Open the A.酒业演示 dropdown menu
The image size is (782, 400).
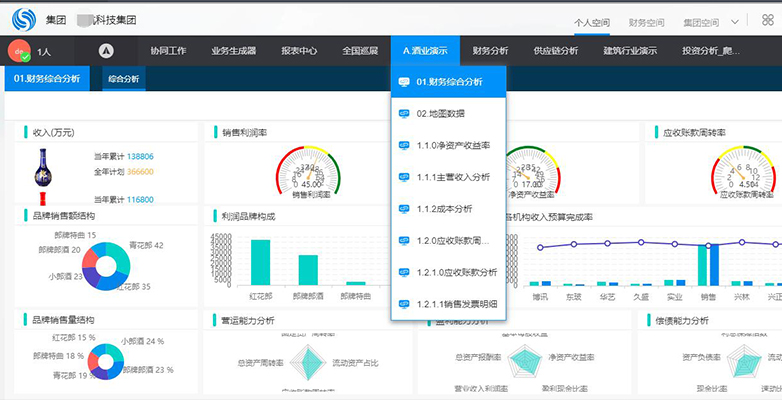click(x=425, y=50)
